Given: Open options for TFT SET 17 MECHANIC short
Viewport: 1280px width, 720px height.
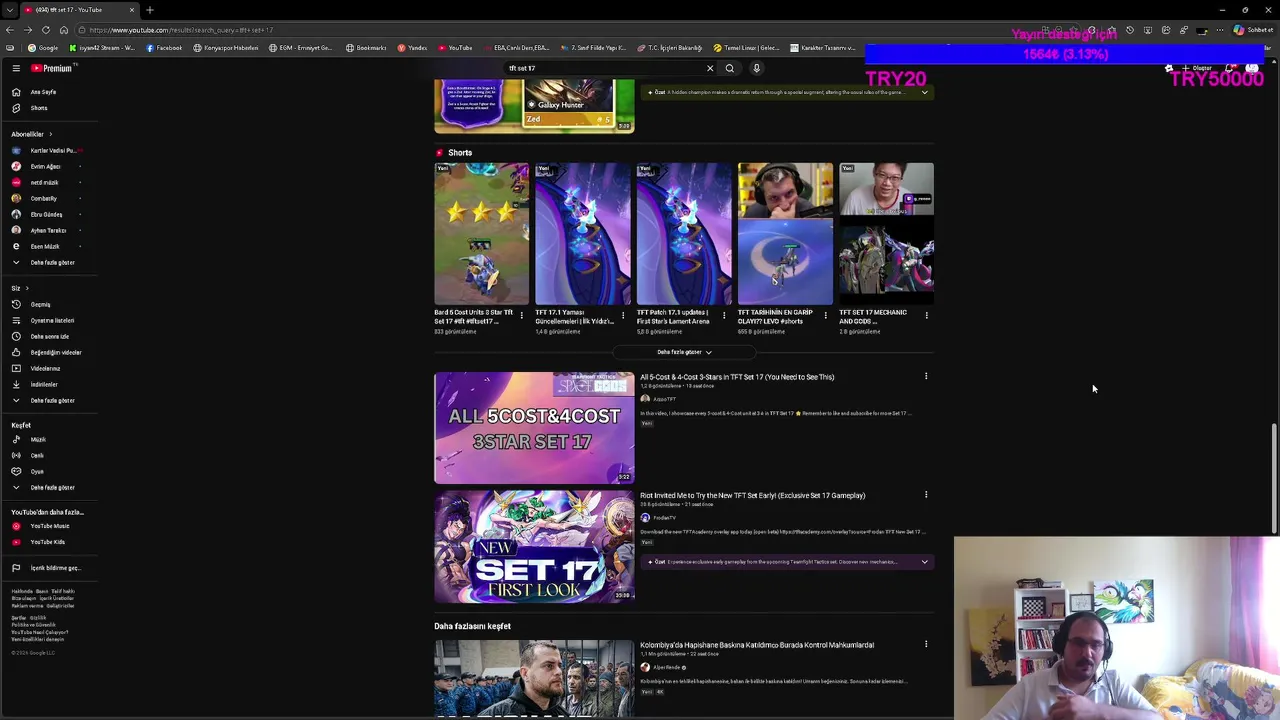Looking at the screenshot, I should tap(926, 315).
